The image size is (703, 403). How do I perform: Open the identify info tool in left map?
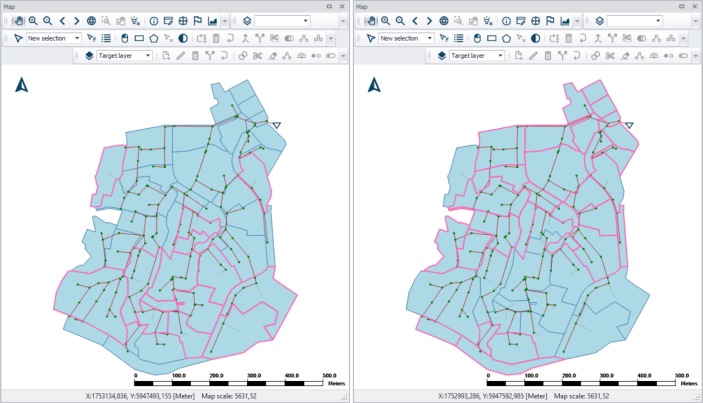click(154, 21)
